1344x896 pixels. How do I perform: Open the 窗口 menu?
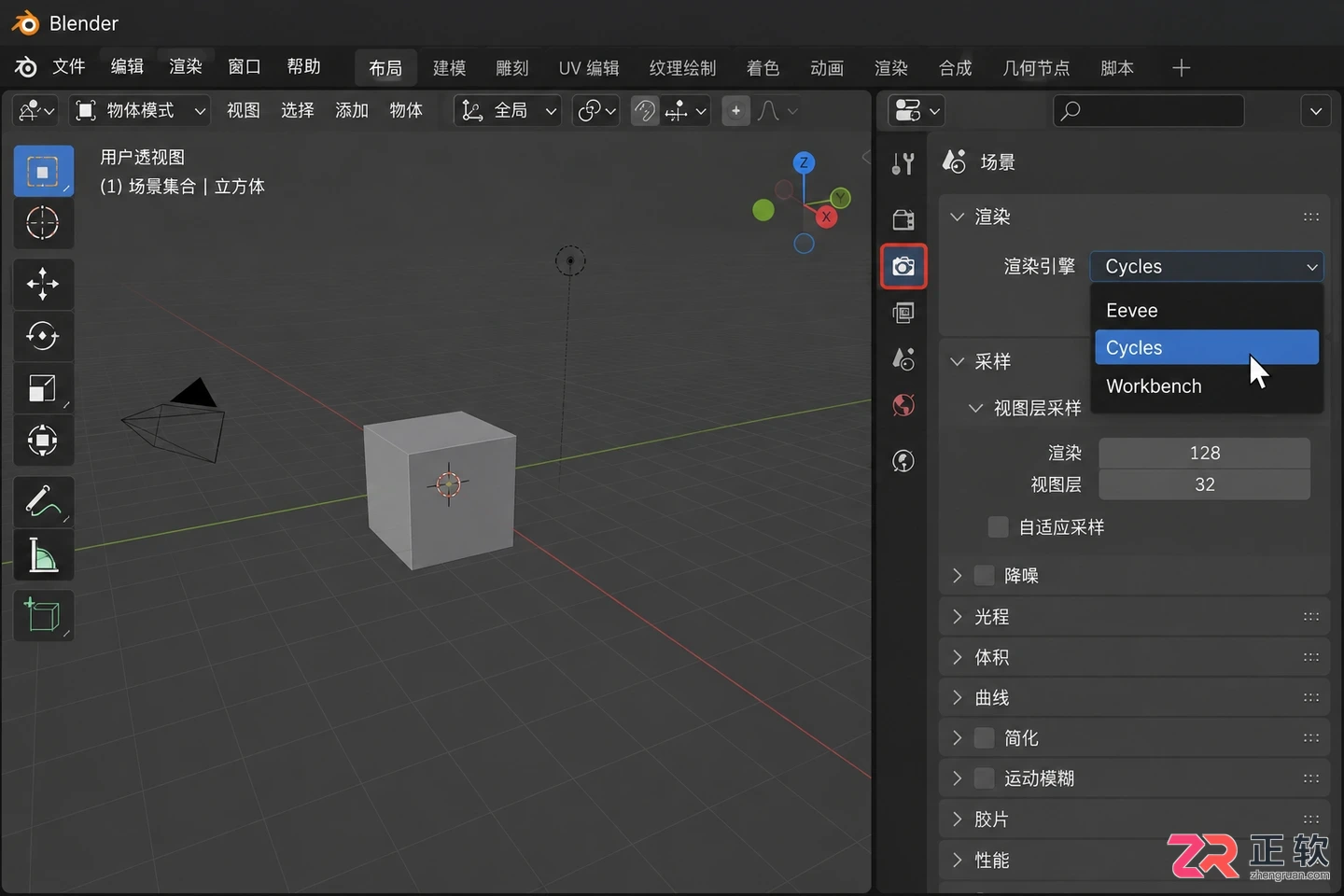coord(245,67)
